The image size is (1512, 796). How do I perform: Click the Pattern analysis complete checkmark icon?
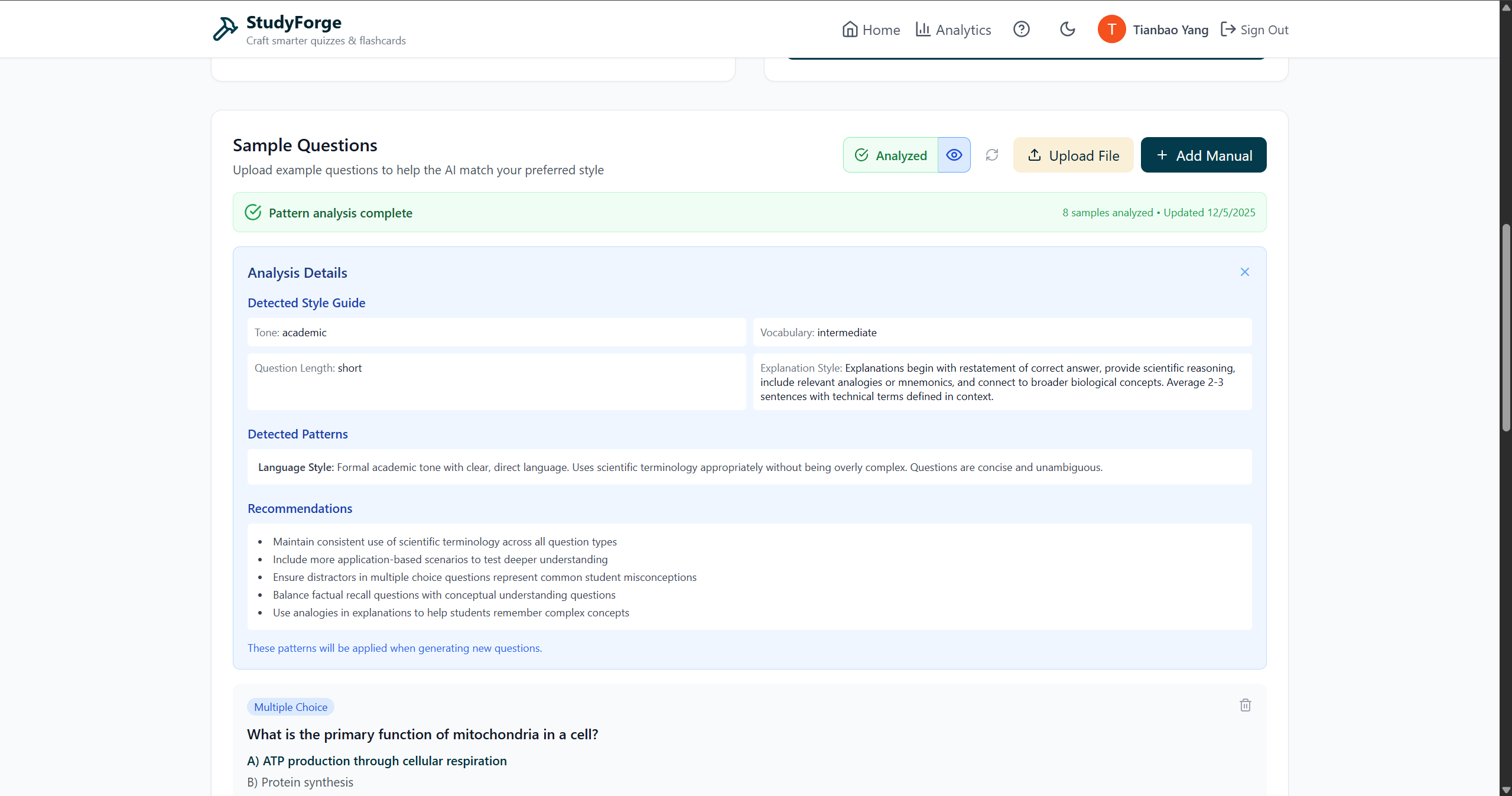tap(253, 212)
